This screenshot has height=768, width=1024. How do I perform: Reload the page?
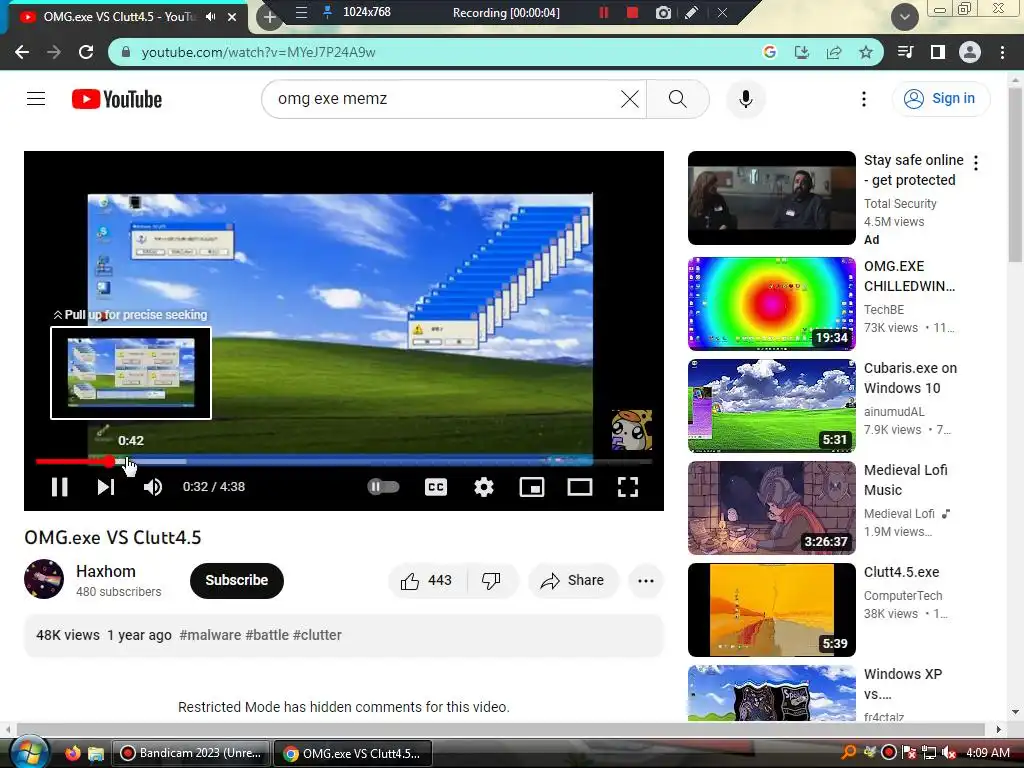[x=86, y=52]
